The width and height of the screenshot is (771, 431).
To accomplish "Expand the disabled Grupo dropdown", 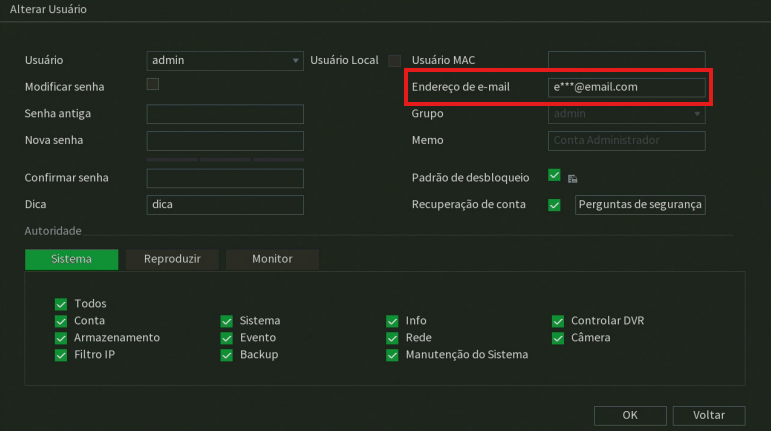I will [626, 114].
